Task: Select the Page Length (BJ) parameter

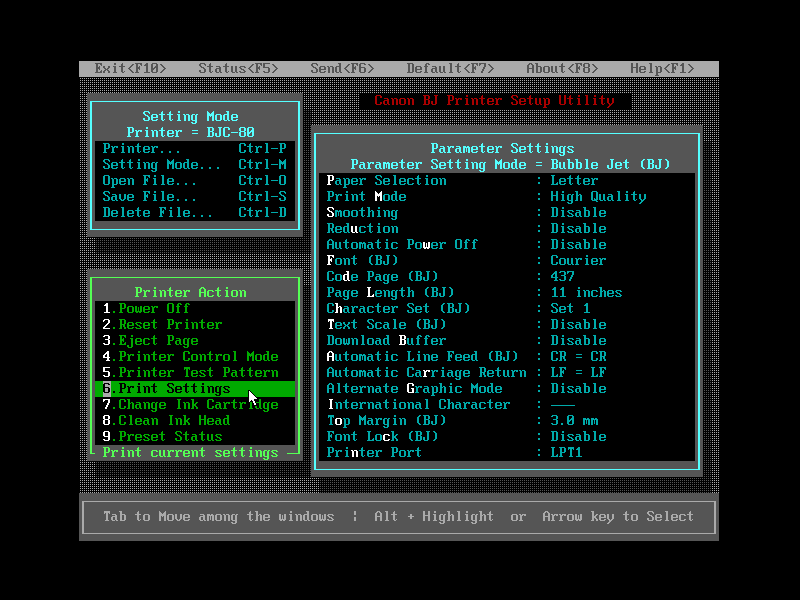Action: pos(507,292)
